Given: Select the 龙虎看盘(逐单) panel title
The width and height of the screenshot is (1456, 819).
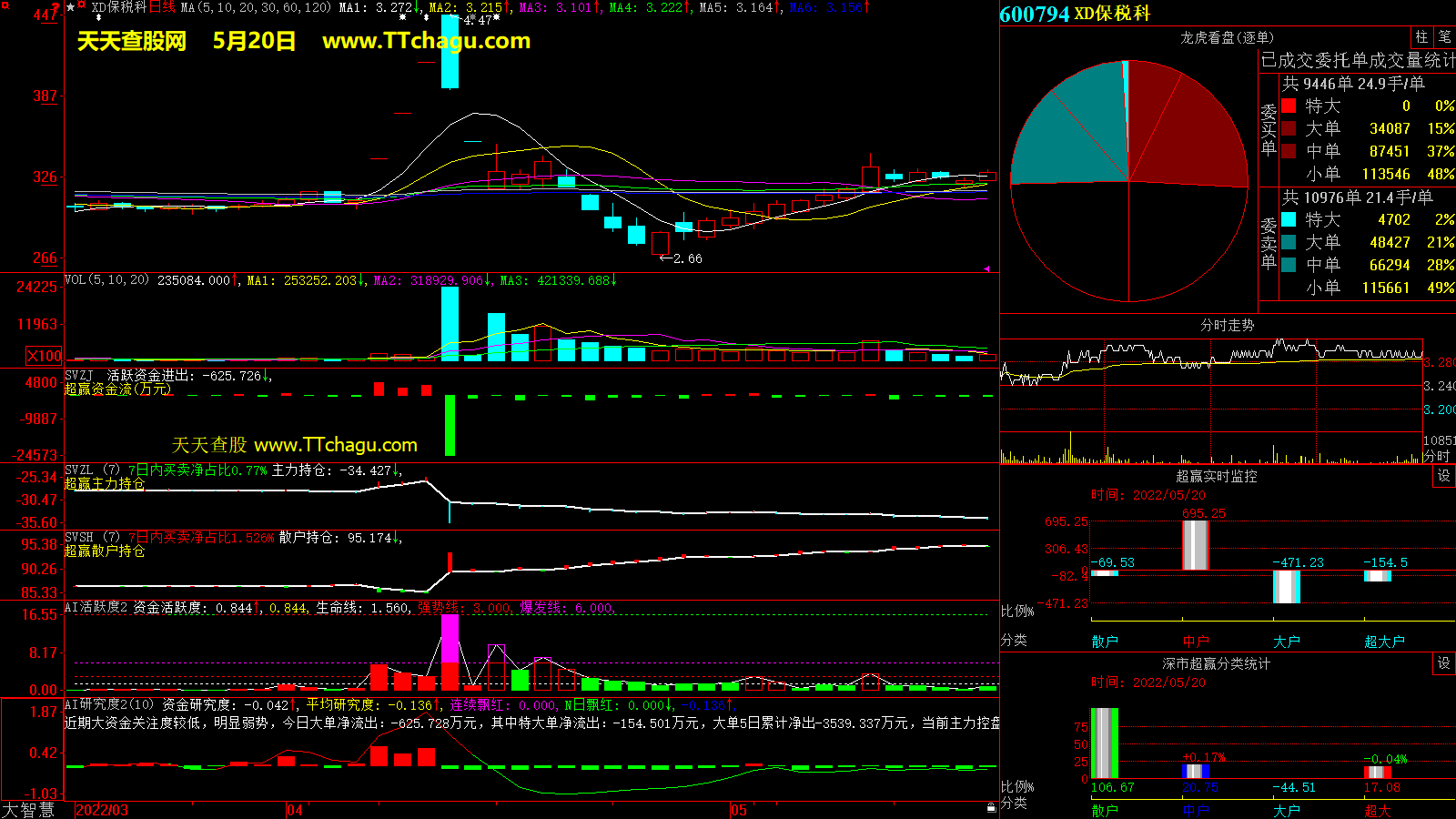Looking at the screenshot, I should 1227,37.
